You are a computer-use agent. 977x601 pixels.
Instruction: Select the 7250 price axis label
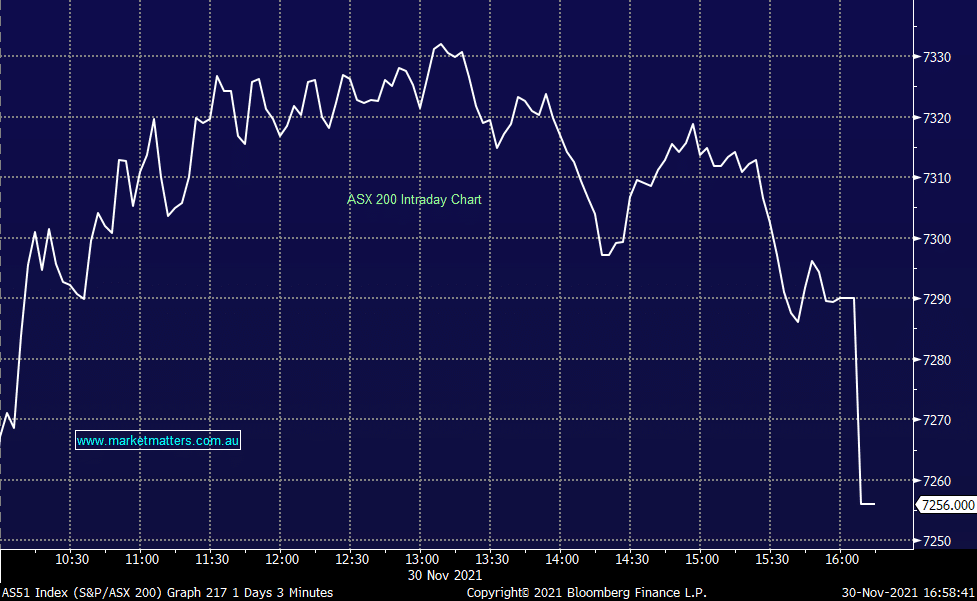(x=936, y=541)
